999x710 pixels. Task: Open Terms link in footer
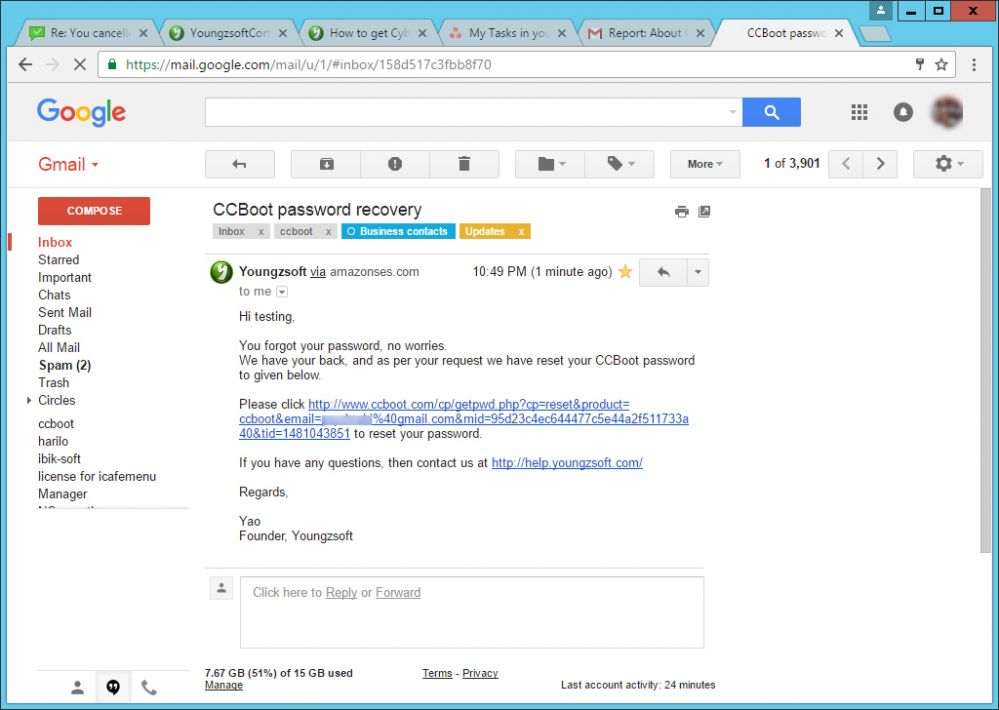[437, 673]
